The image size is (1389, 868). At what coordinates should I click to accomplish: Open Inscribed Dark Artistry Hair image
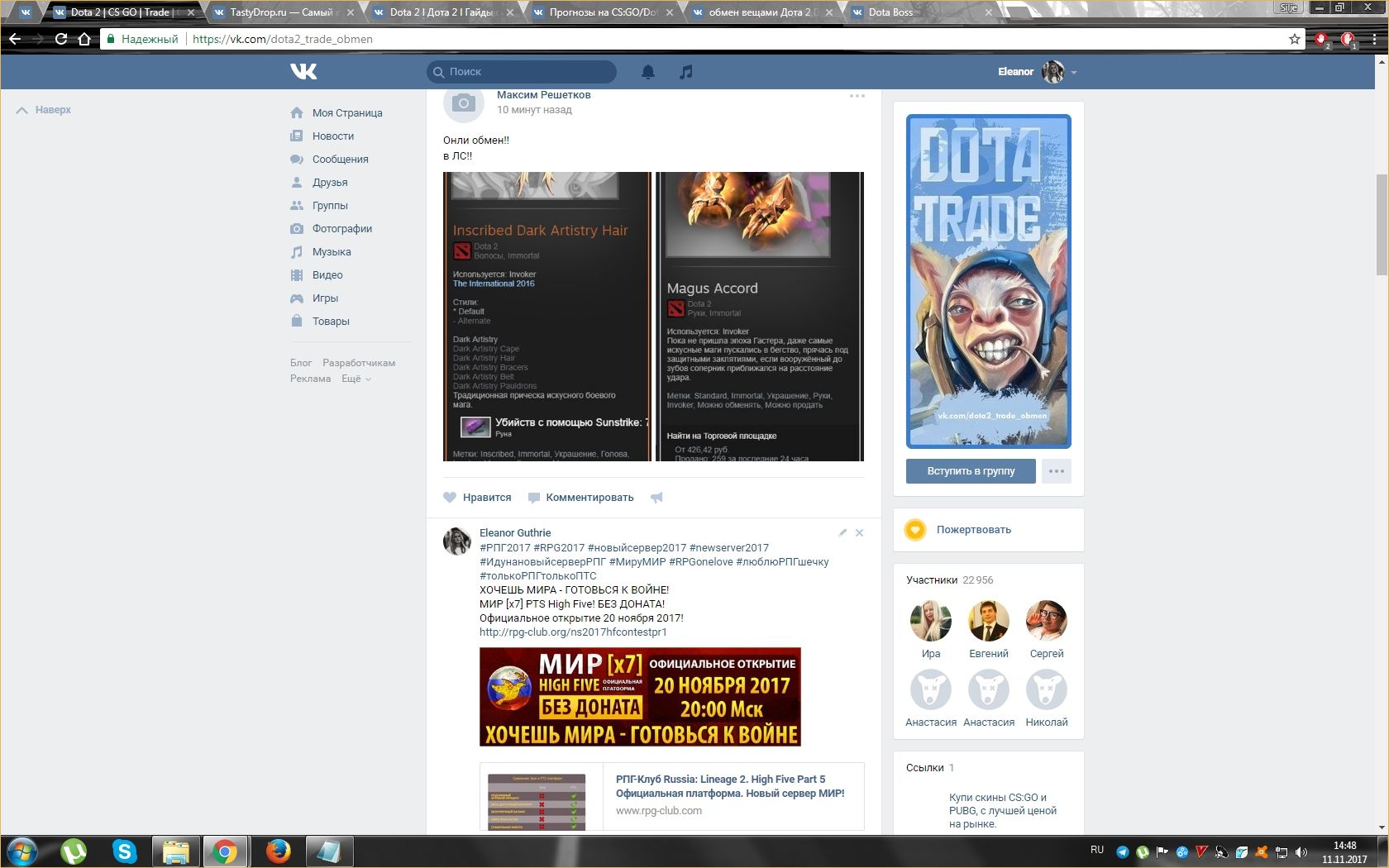point(547,317)
